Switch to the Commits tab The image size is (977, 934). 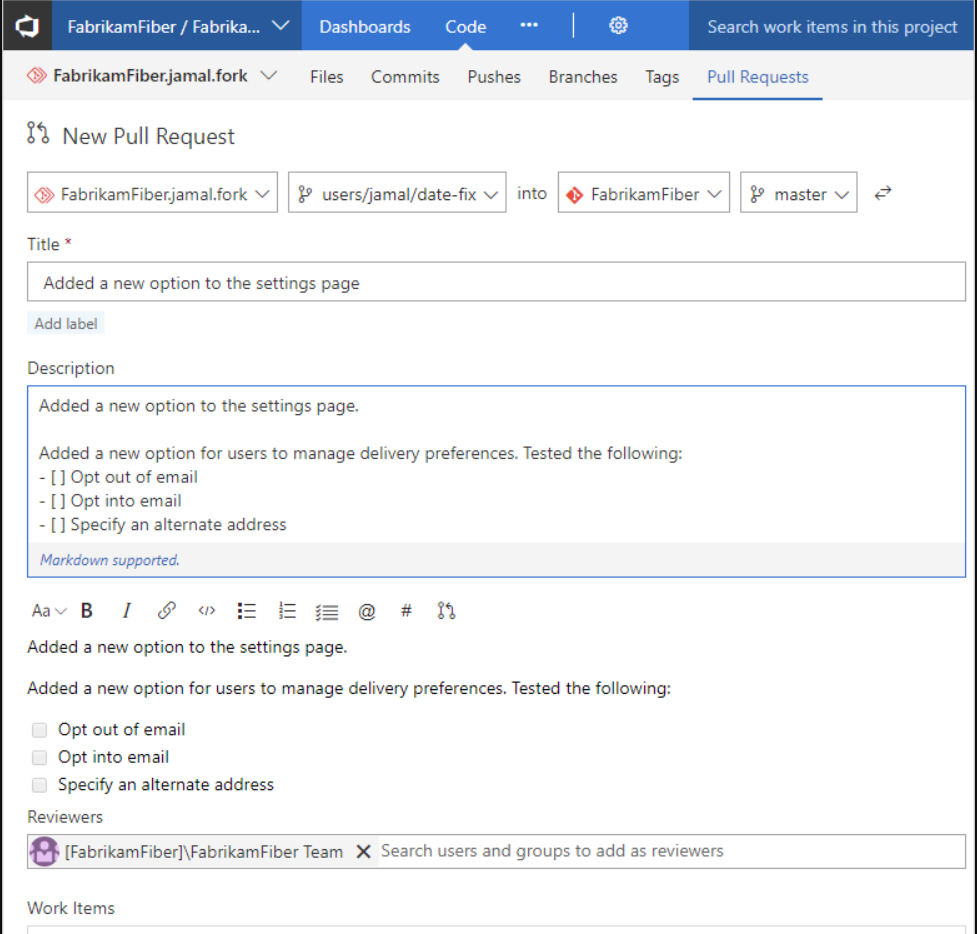(x=405, y=77)
